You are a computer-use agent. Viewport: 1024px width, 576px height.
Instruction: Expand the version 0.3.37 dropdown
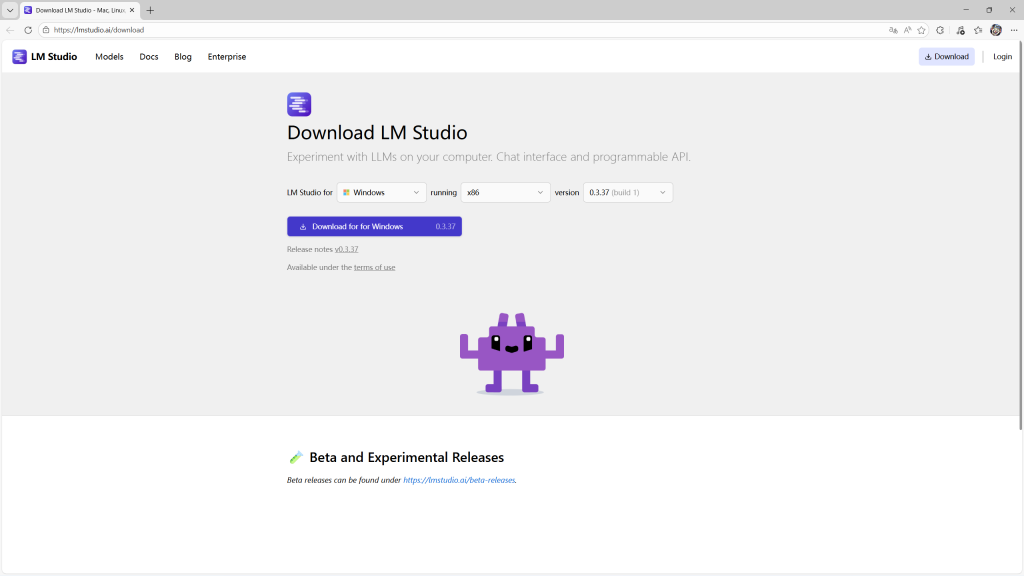point(627,192)
